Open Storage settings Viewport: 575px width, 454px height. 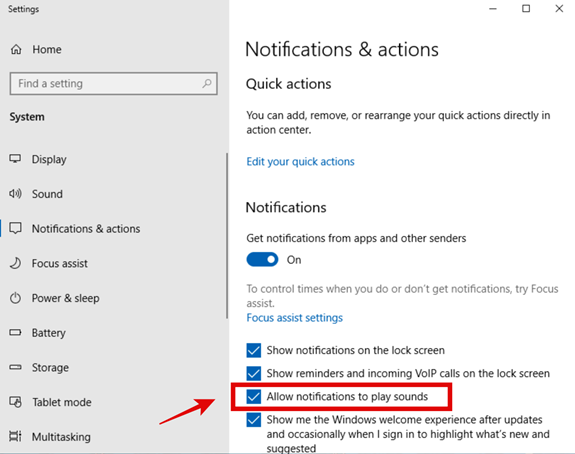click(50, 367)
